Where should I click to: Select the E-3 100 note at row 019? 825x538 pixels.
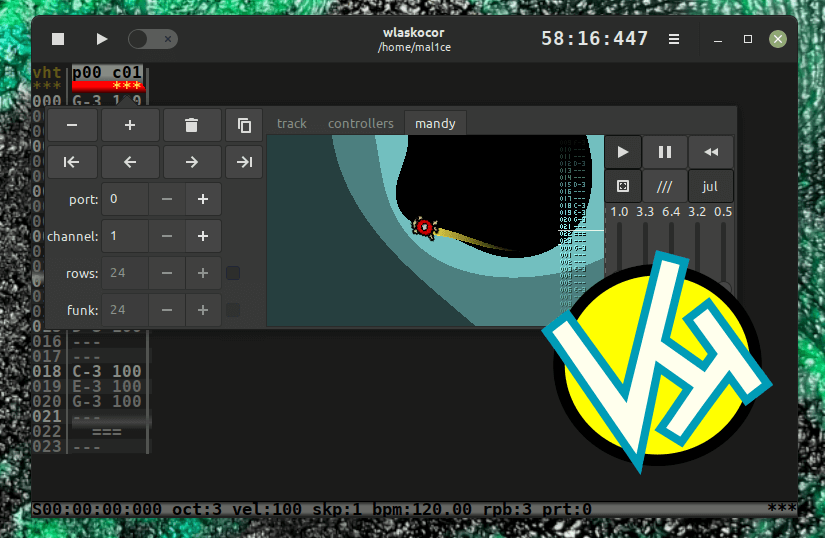(x=107, y=387)
